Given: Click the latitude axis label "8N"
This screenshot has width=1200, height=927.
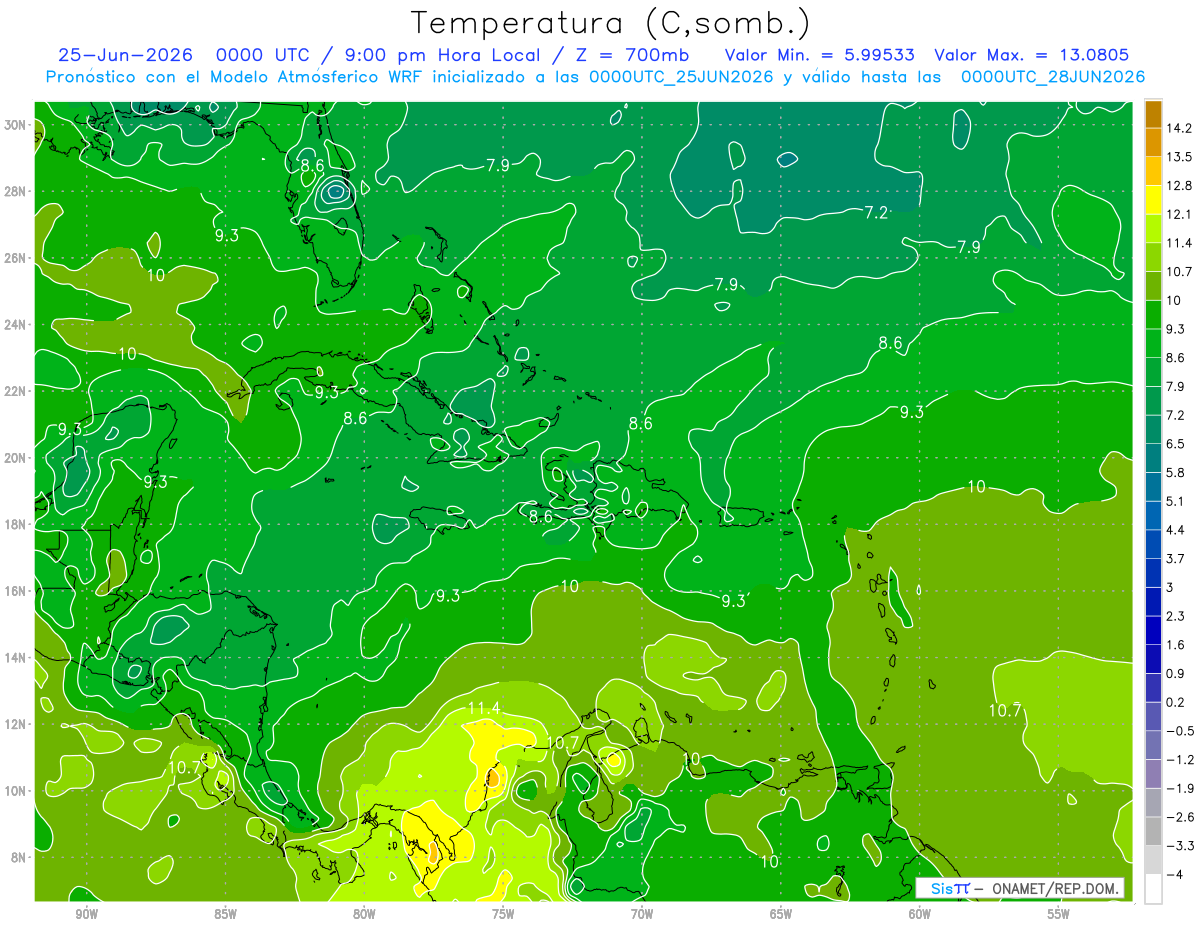Looking at the screenshot, I should (19, 857).
